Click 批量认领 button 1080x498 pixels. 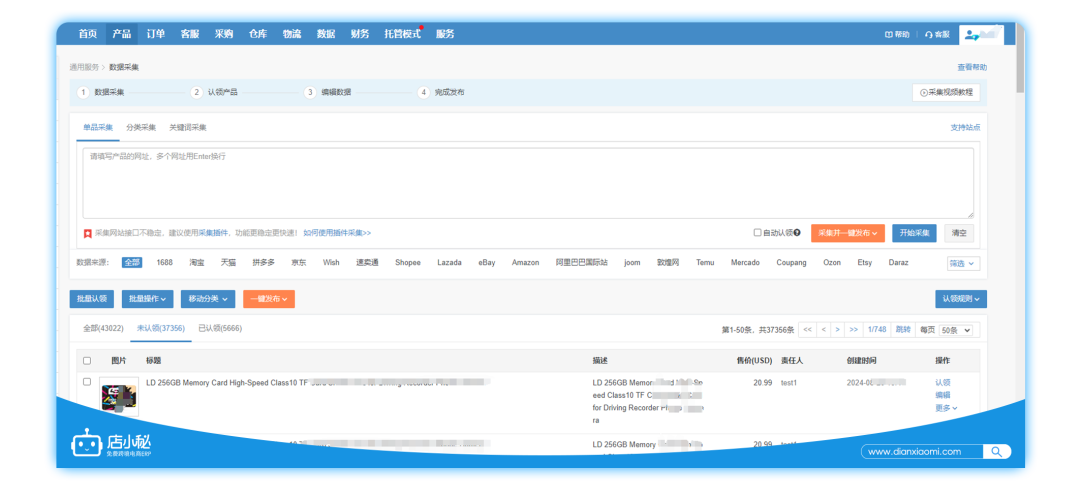[x=92, y=299]
